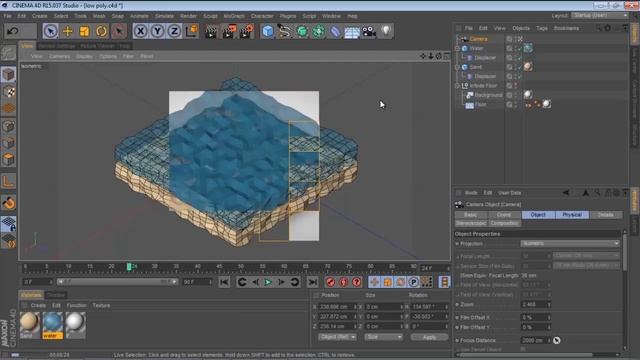Activate the Move tool
The width and height of the screenshot is (640, 360).
pos(67,31)
